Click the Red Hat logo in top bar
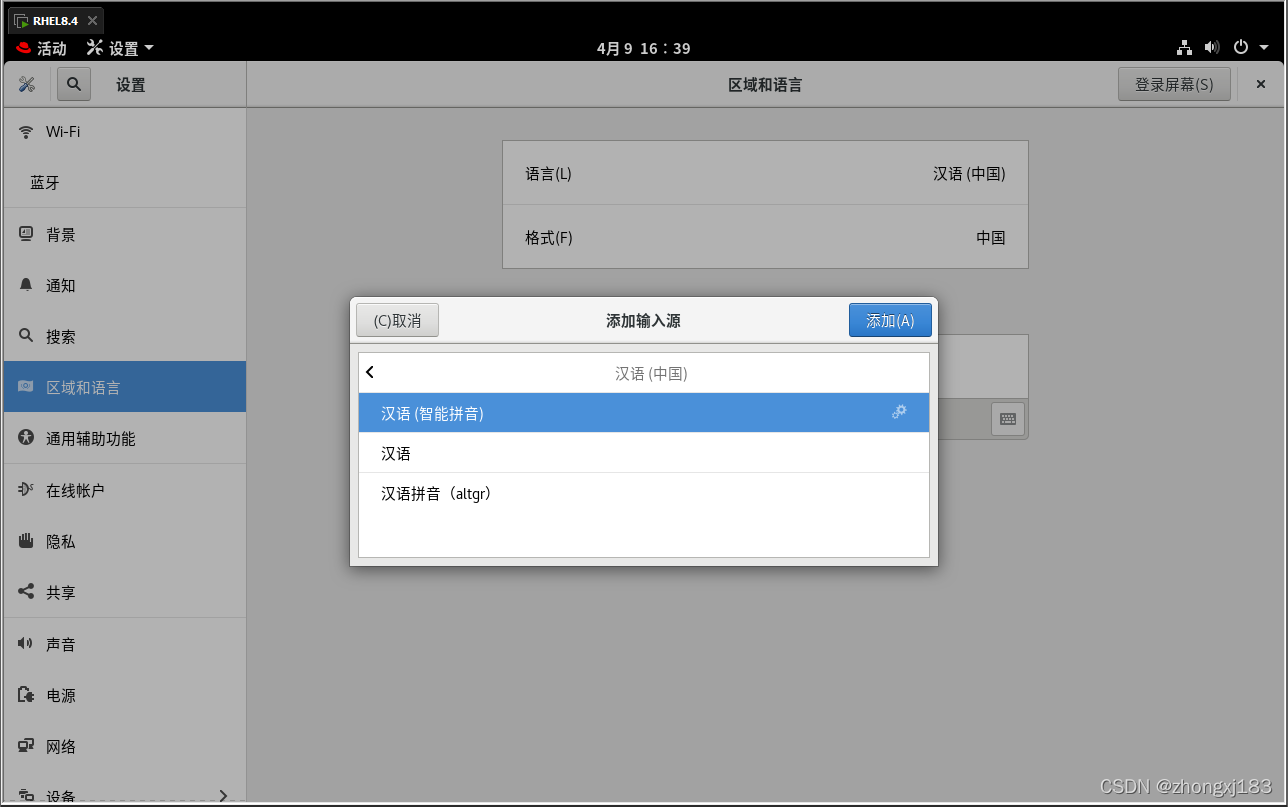 point(24,48)
